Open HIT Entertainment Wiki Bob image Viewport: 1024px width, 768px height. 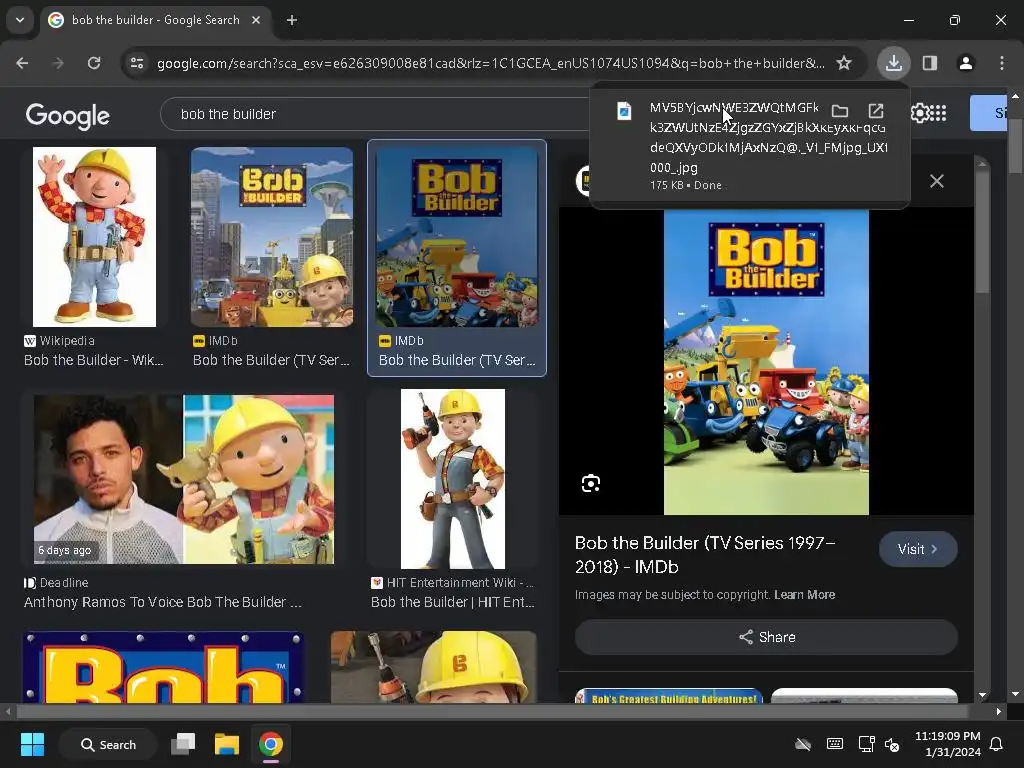453,479
